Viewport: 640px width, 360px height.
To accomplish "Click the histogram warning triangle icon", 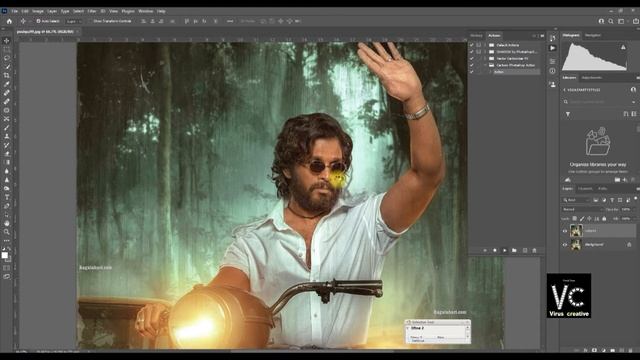I will pyautogui.click(x=623, y=47).
